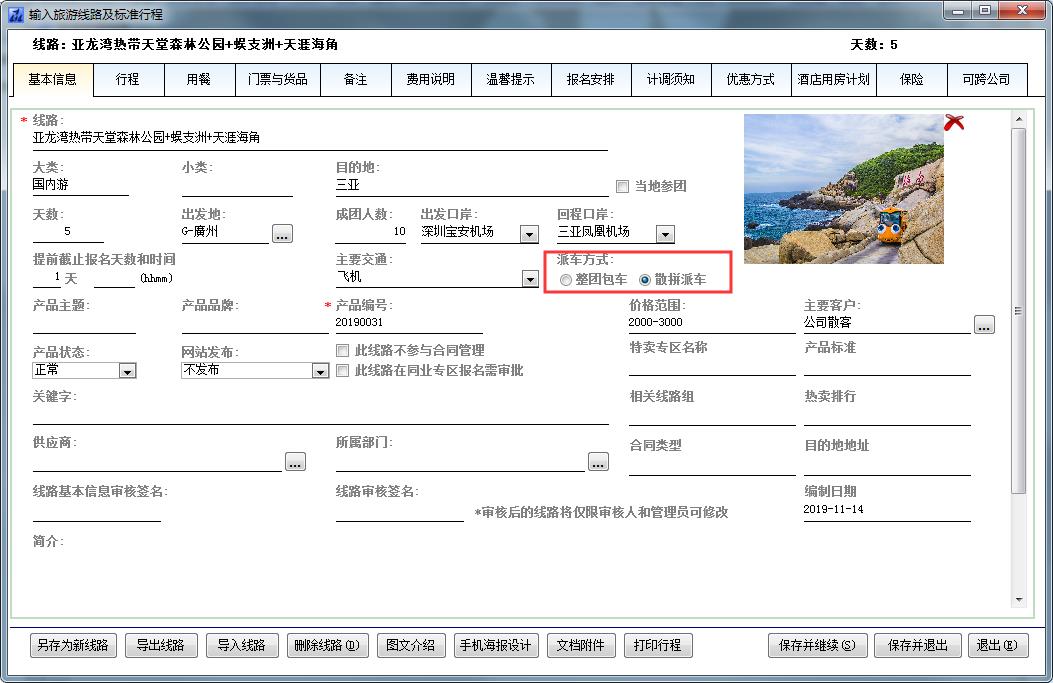Expand 出发口岸 dropdown arrow
Viewport: 1053px width, 683px height.
(x=529, y=234)
